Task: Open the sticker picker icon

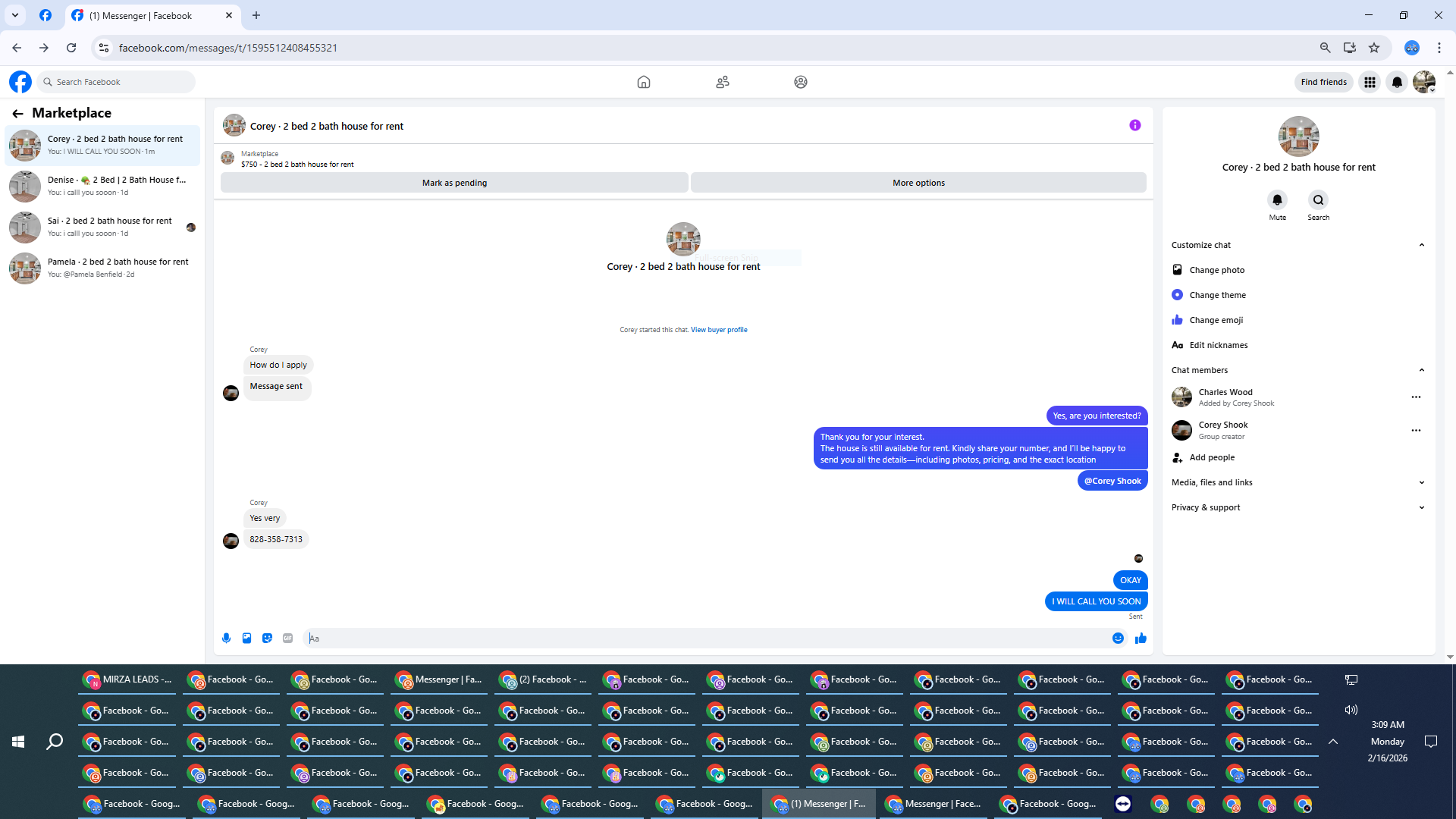Action: [x=267, y=639]
